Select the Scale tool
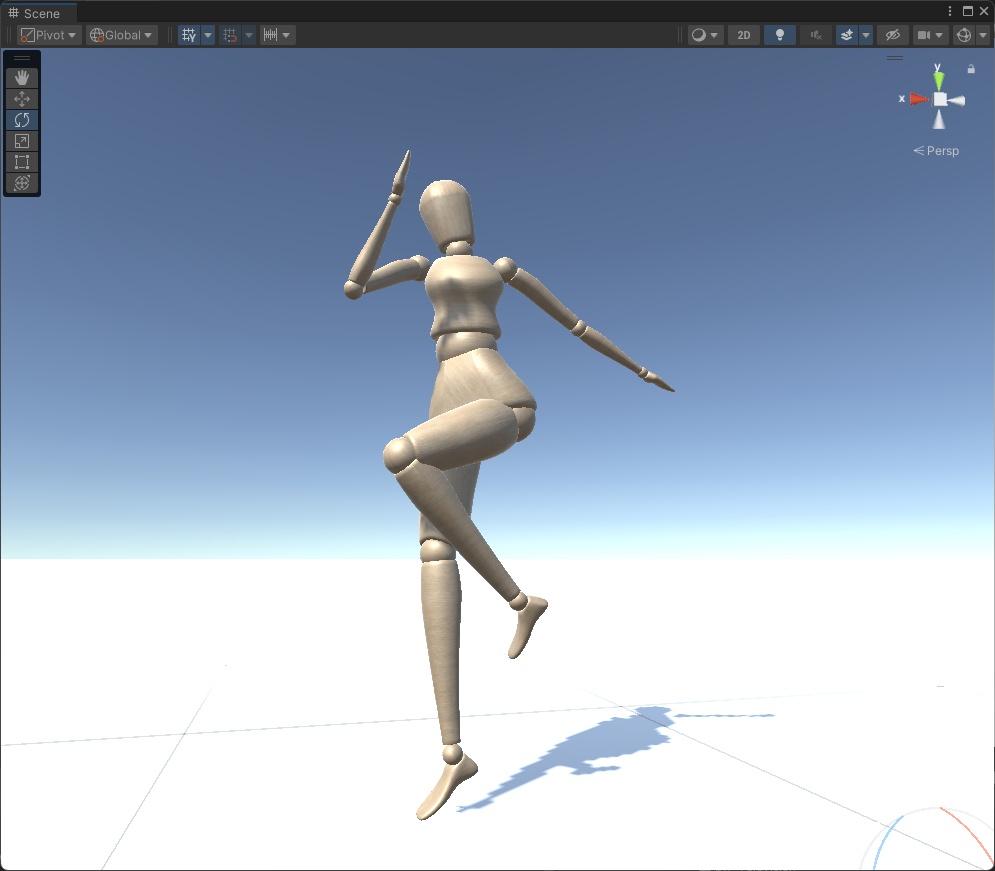 (x=22, y=140)
